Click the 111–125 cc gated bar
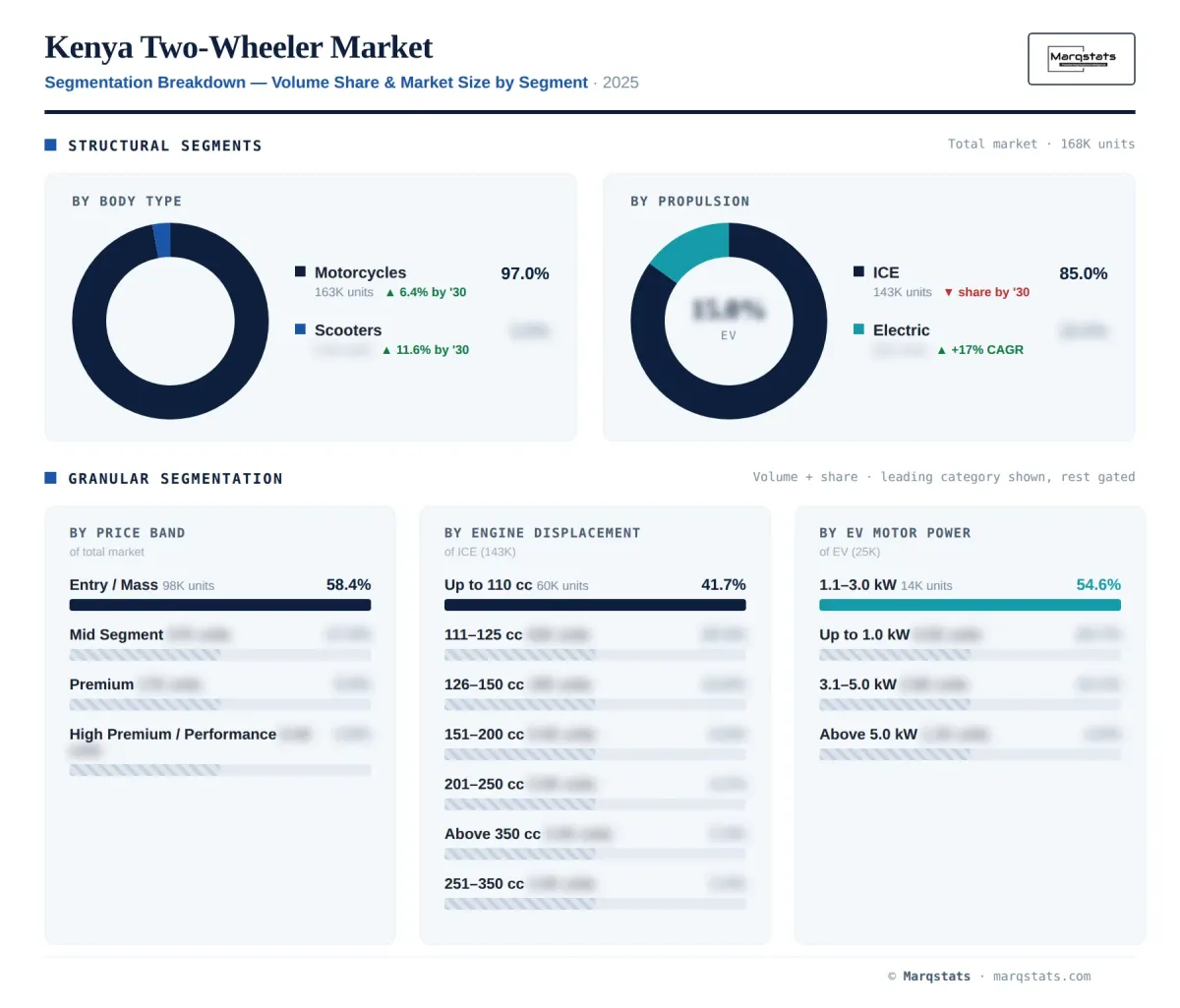1180x1008 pixels. pos(595,655)
